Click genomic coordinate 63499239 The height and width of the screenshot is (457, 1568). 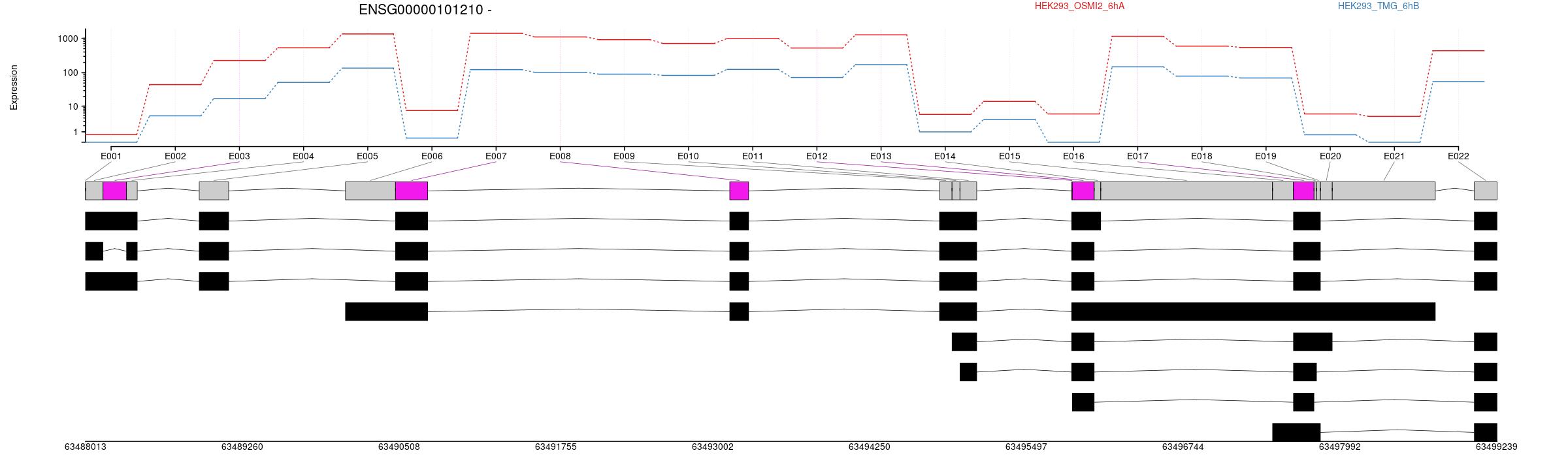click(1496, 447)
